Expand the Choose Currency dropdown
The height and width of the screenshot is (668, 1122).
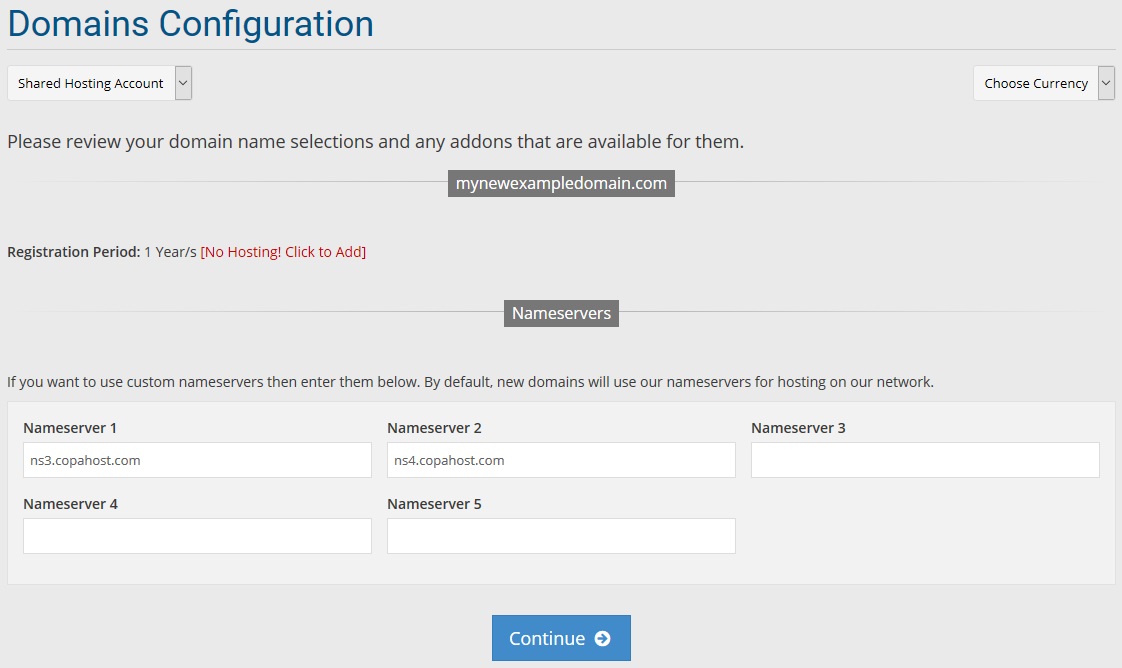(1043, 83)
